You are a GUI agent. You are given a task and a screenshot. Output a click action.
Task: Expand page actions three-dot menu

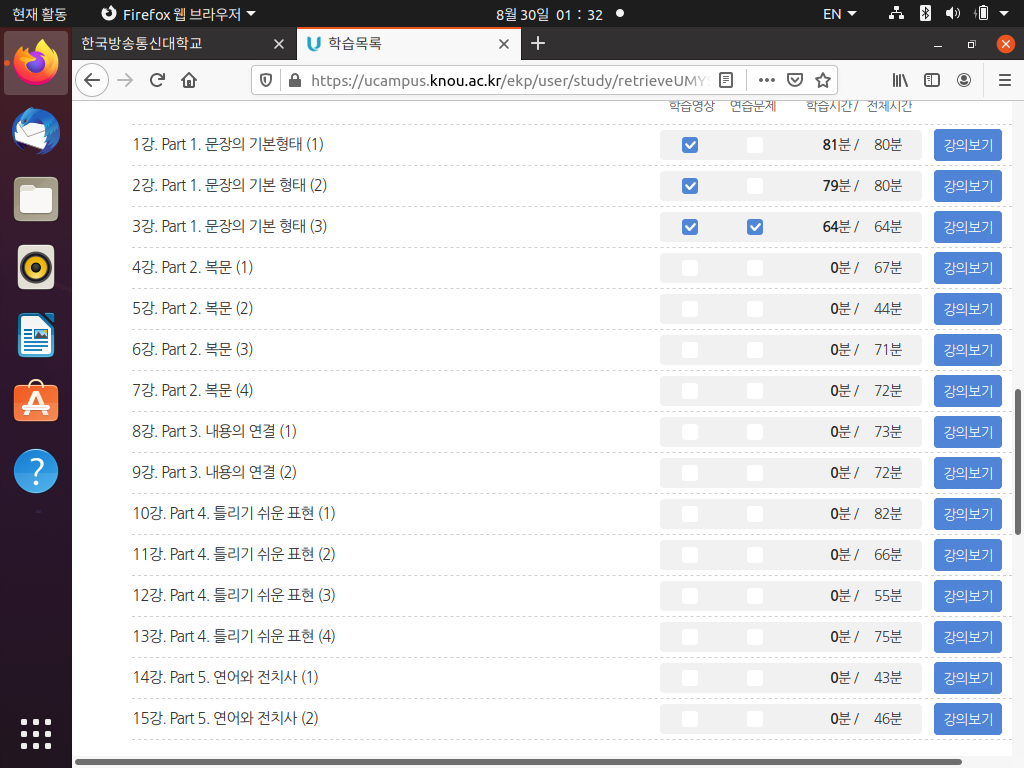pos(766,81)
